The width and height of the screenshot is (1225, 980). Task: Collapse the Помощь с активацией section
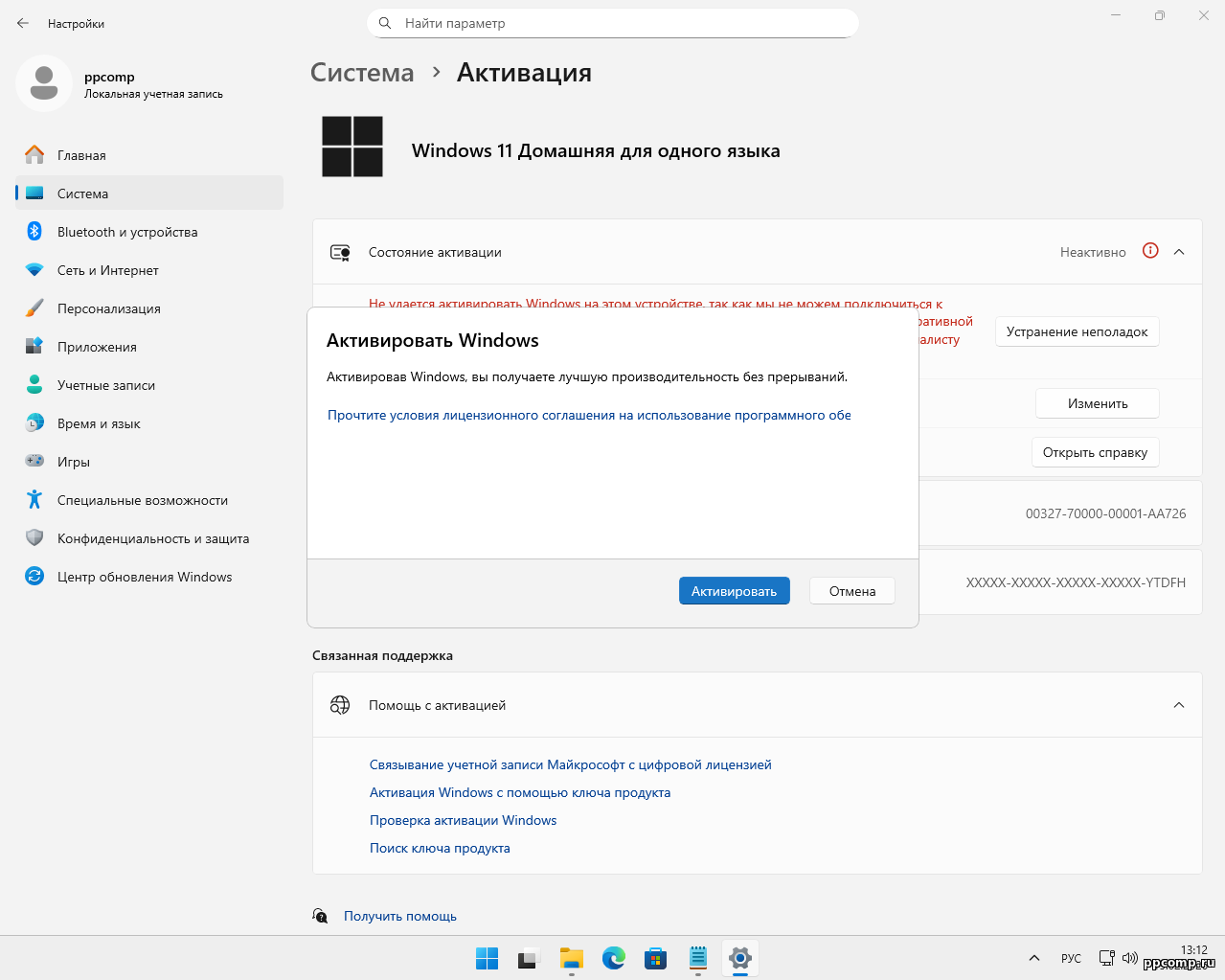pos(1179,705)
